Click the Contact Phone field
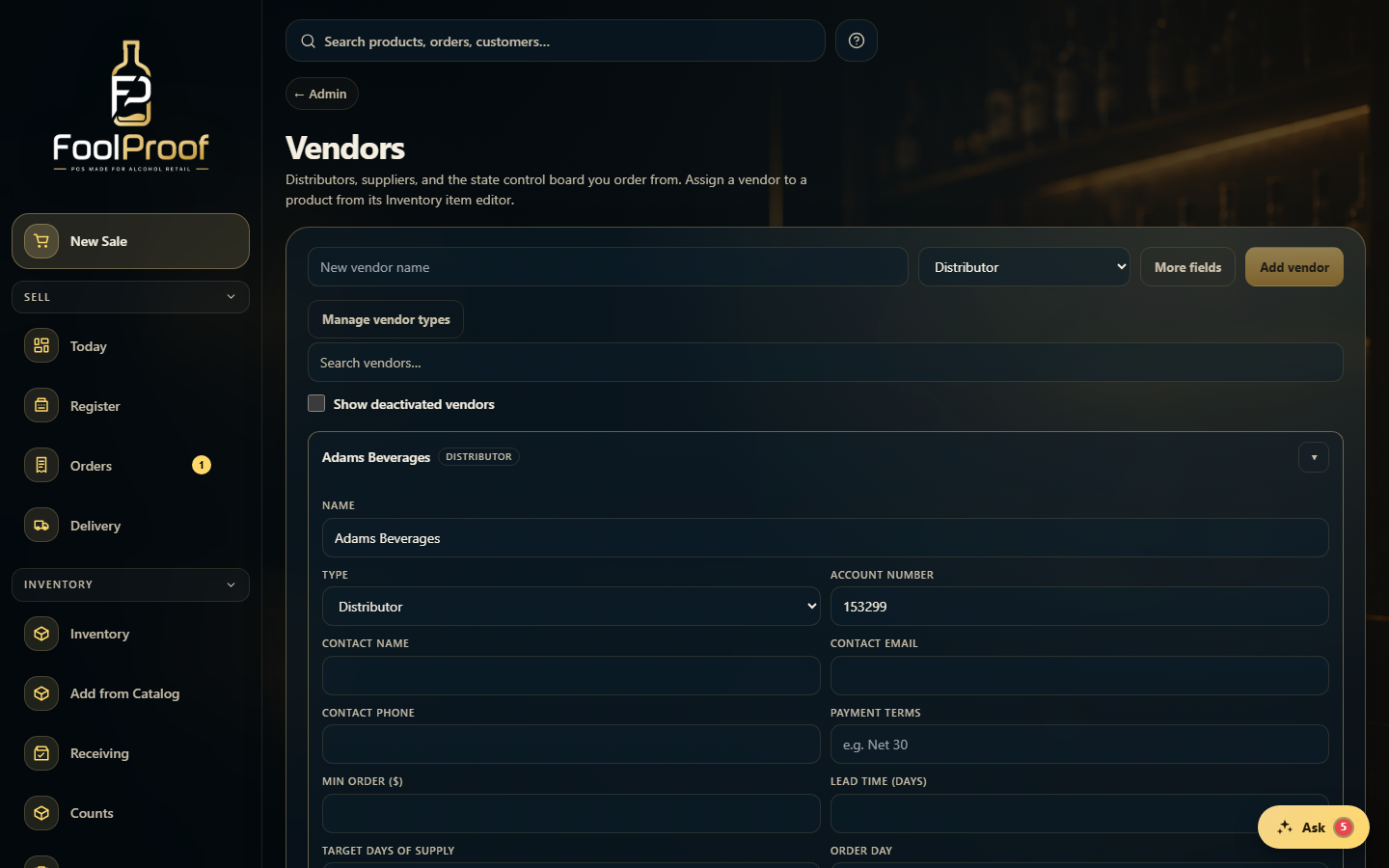This screenshot has width=1389, height=868. [x=571, y=745]
